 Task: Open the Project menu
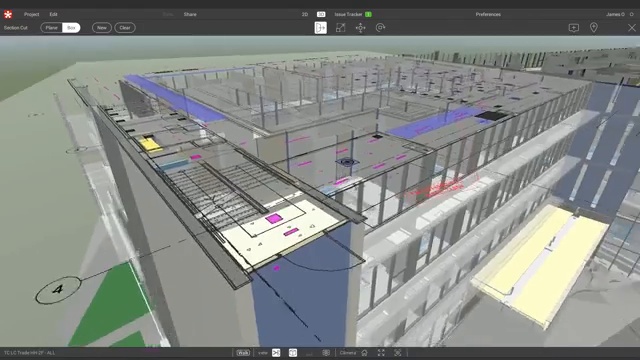coord(31,14)
